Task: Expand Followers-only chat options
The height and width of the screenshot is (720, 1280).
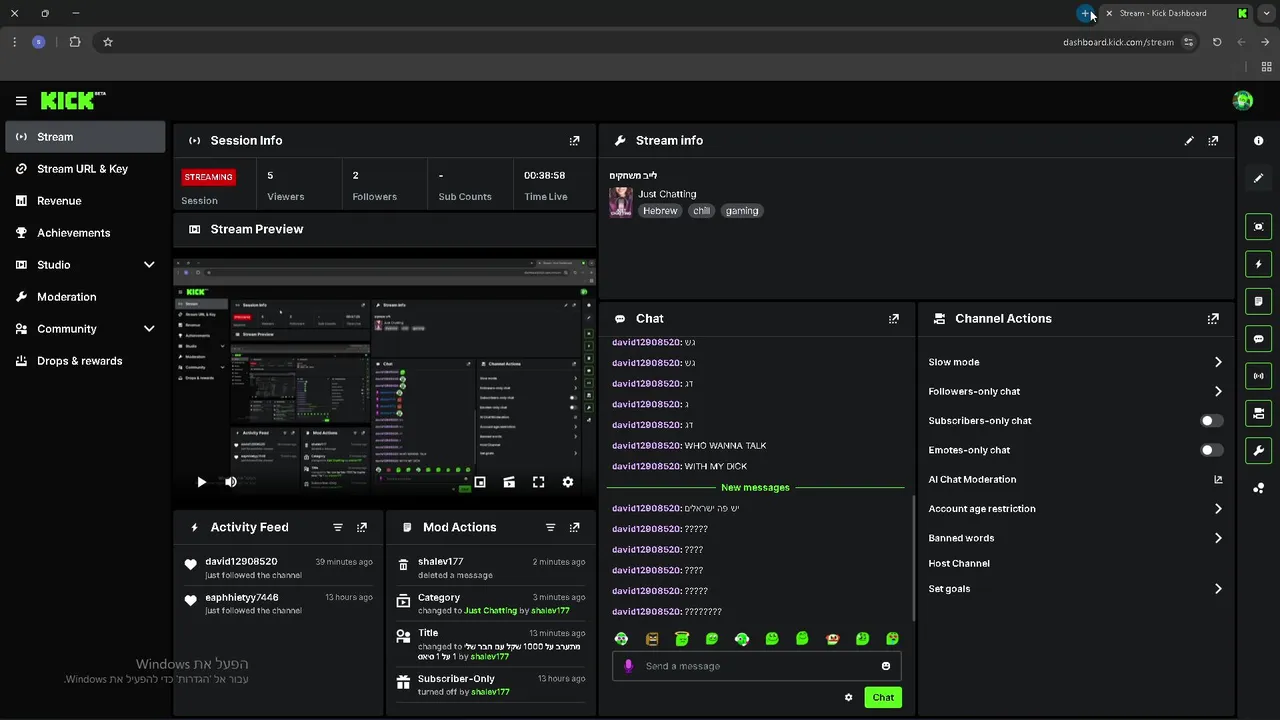Action: pyautogui.click(x=1218, y=391)
